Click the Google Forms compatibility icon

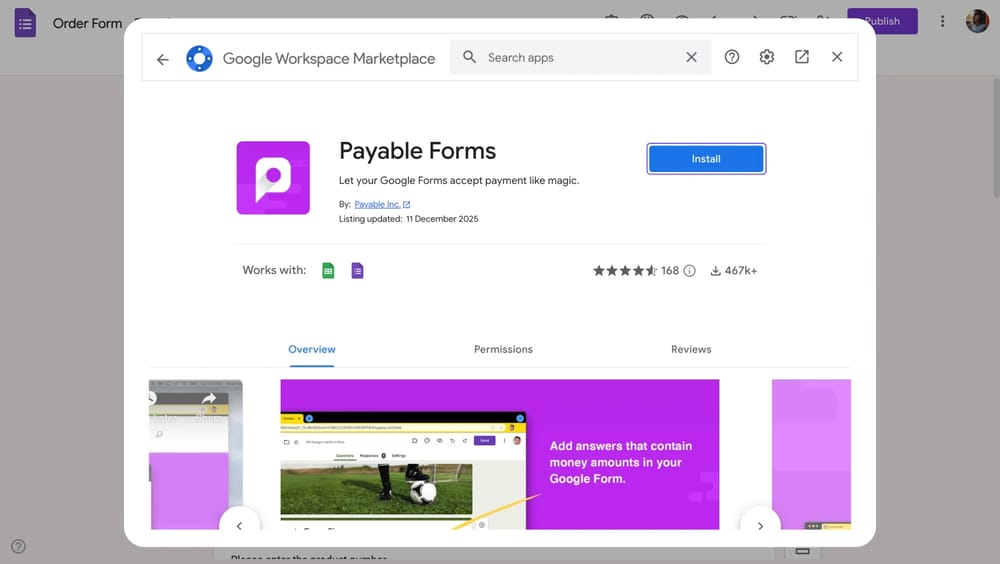[x=357, y=271]
